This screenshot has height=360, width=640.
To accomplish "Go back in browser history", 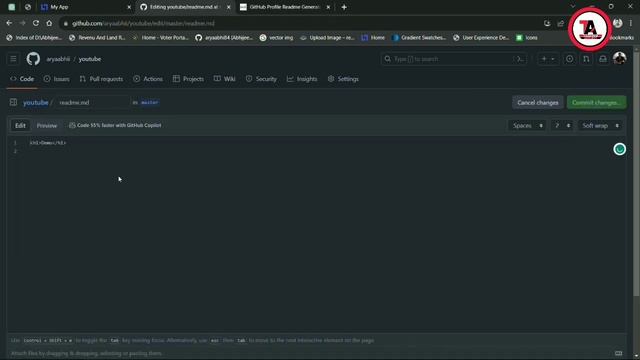I will 9,23.
